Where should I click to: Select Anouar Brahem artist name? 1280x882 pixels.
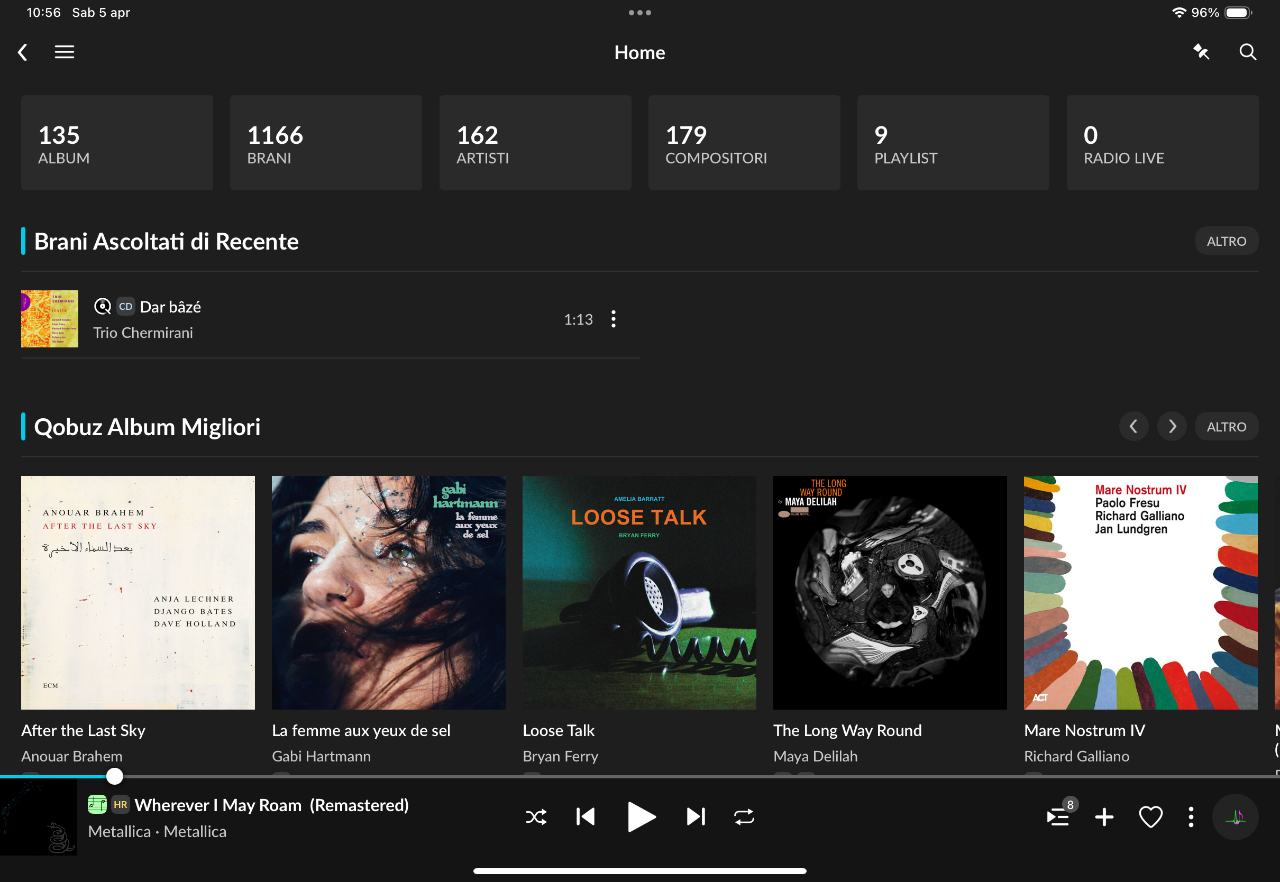coord(72,757)
